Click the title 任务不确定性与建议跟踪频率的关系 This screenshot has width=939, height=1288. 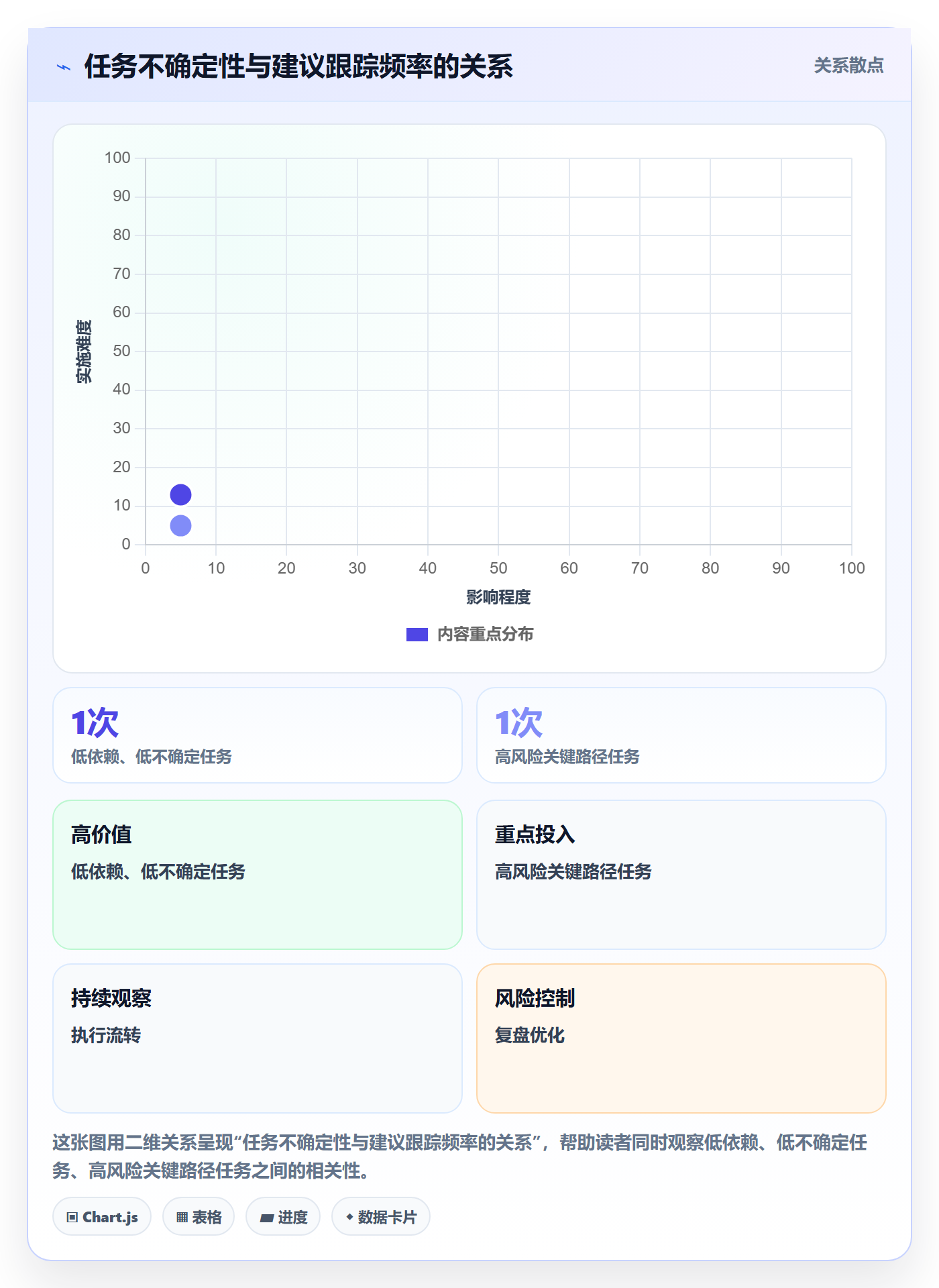pos(298,66)
